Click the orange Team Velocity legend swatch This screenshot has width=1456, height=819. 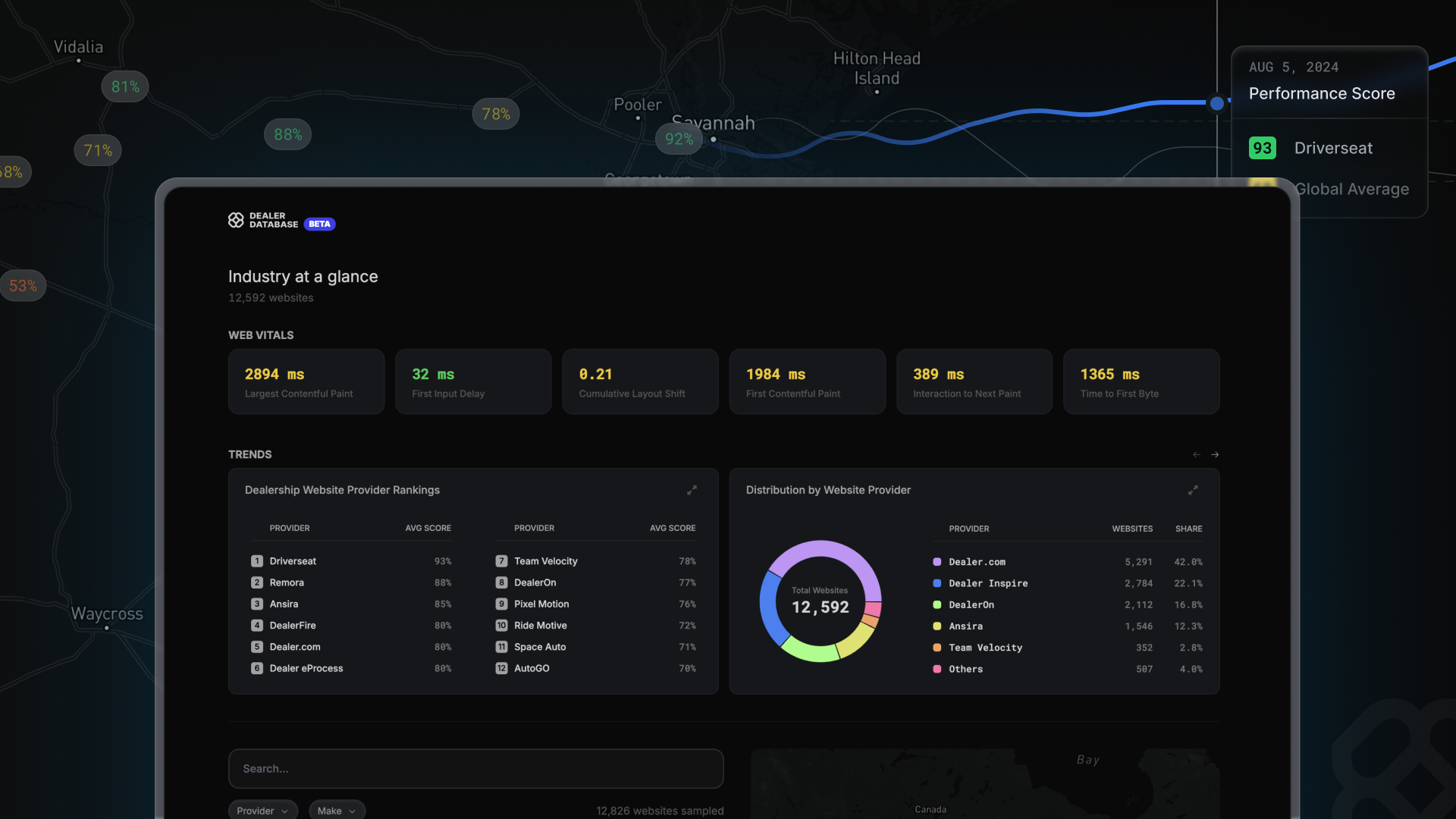coord(937,648)
